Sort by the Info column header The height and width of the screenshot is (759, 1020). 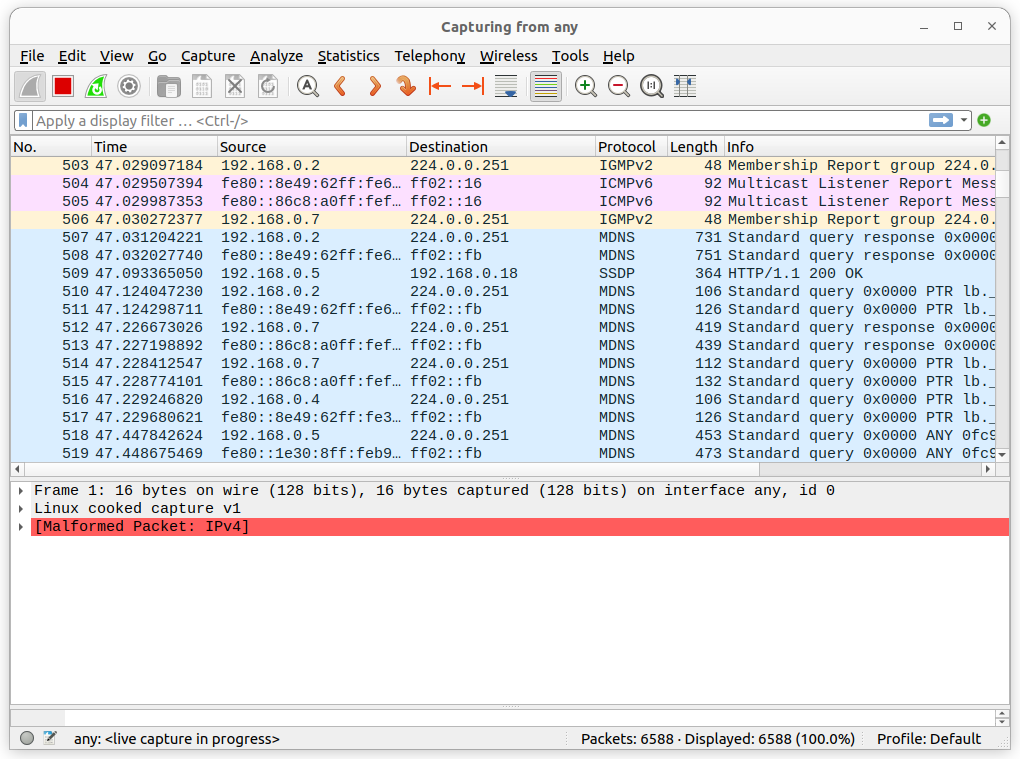click(860, 147)
